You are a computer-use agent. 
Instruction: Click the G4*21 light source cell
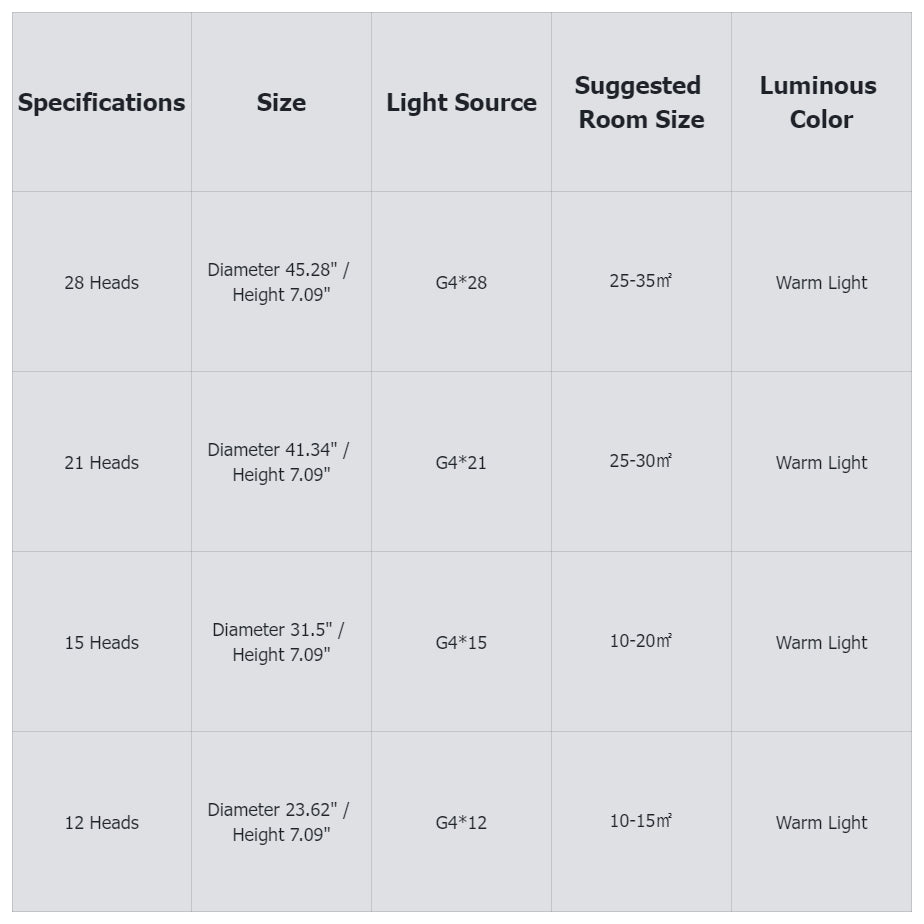click(x=461, y=462)
